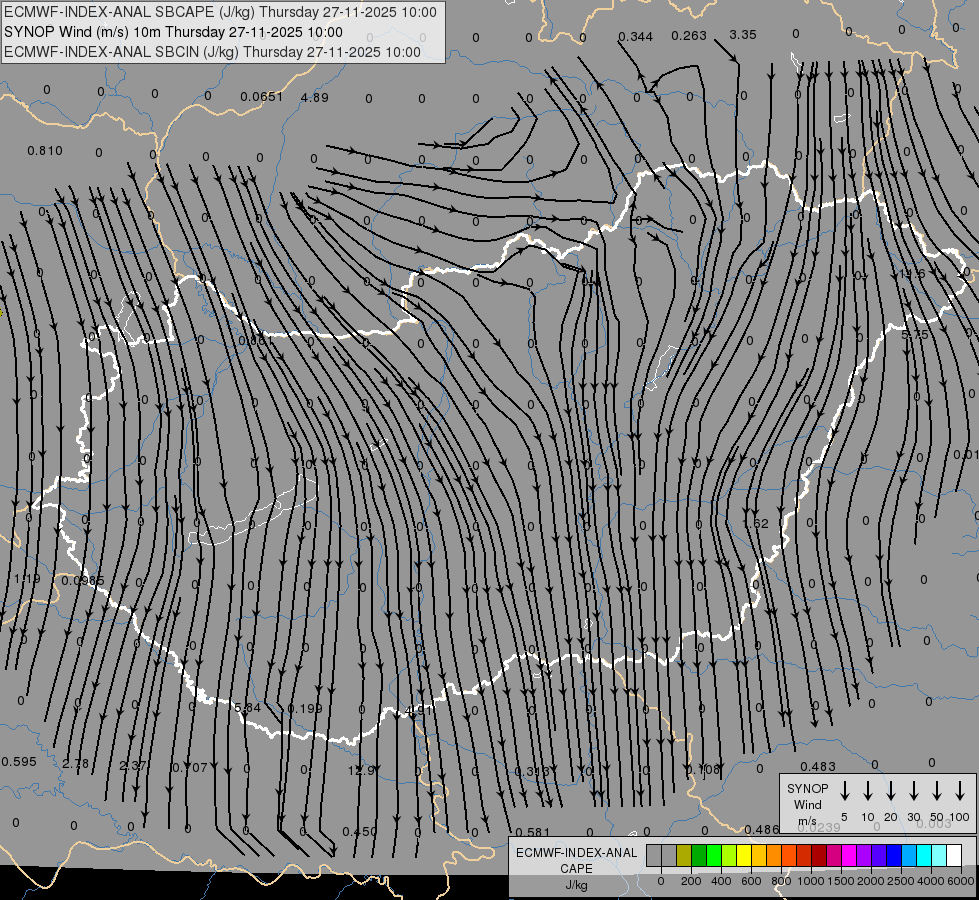The width and height of the screenshot is (979, 900).
Task: Click the 50 m/s wind arrow in legend
Action: pos(937,791)
